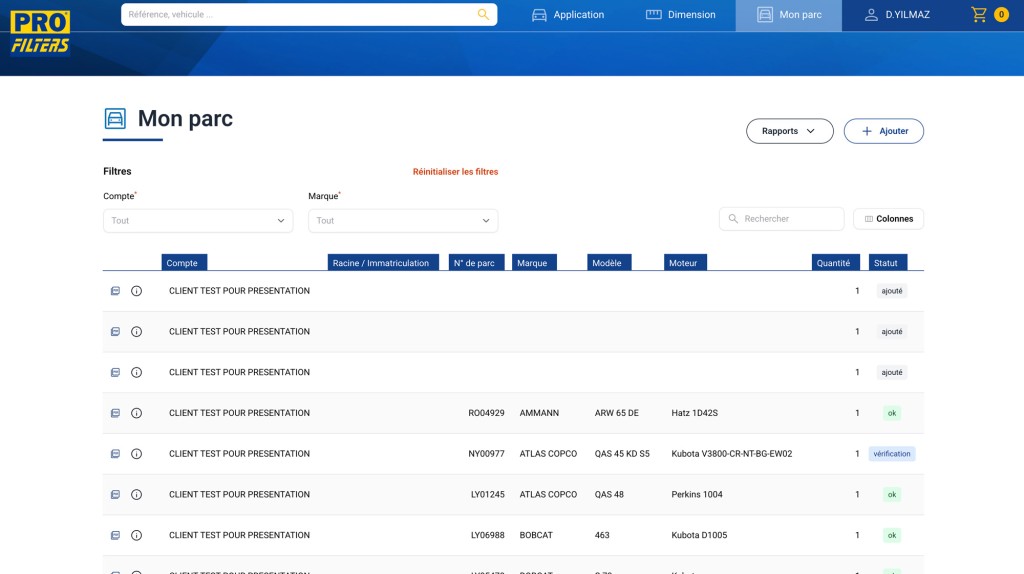1024x574 pixels.
Task: Open the Compte filter dropdown
Action: (x=198, y=221)
